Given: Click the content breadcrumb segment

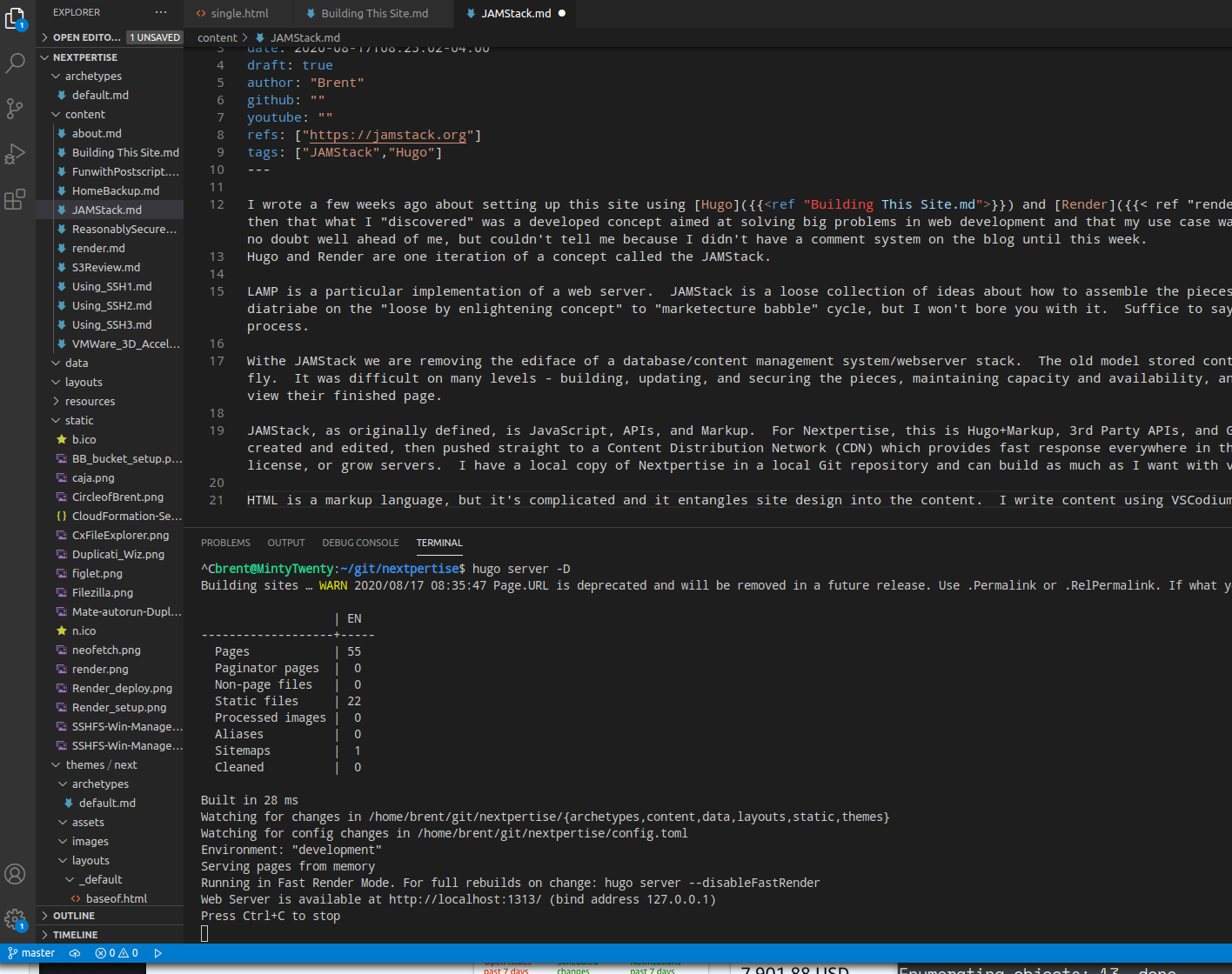Looking at the screenshot, I should (217, 37).
